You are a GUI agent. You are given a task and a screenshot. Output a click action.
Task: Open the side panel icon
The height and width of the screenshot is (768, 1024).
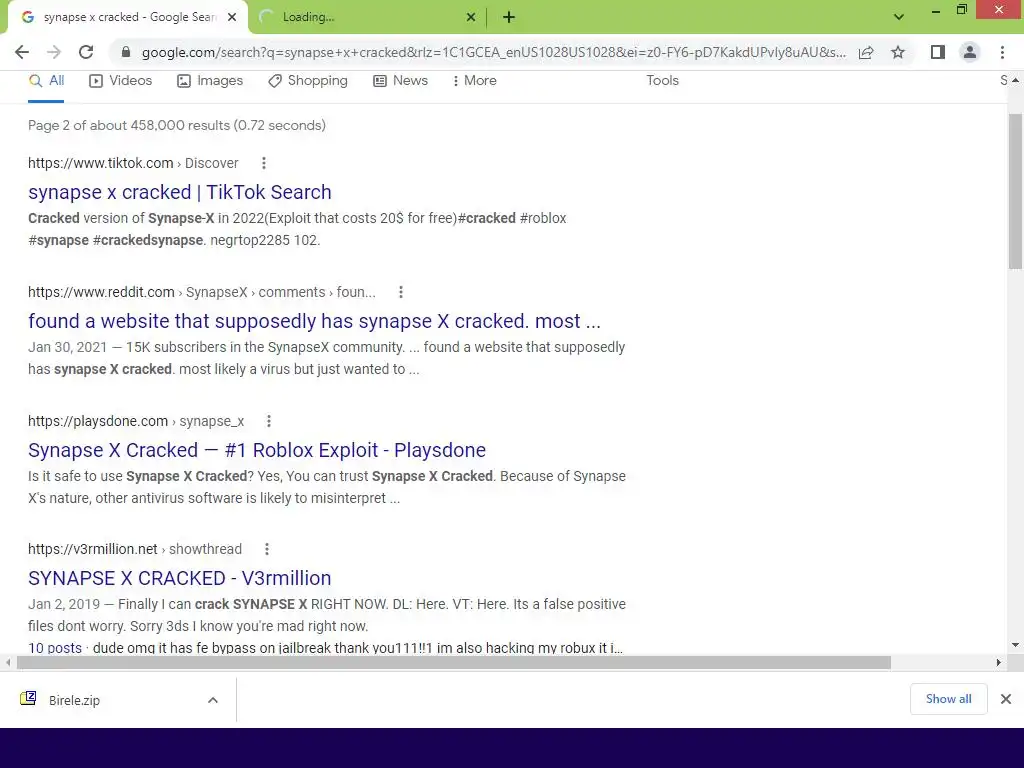(938, 52)
